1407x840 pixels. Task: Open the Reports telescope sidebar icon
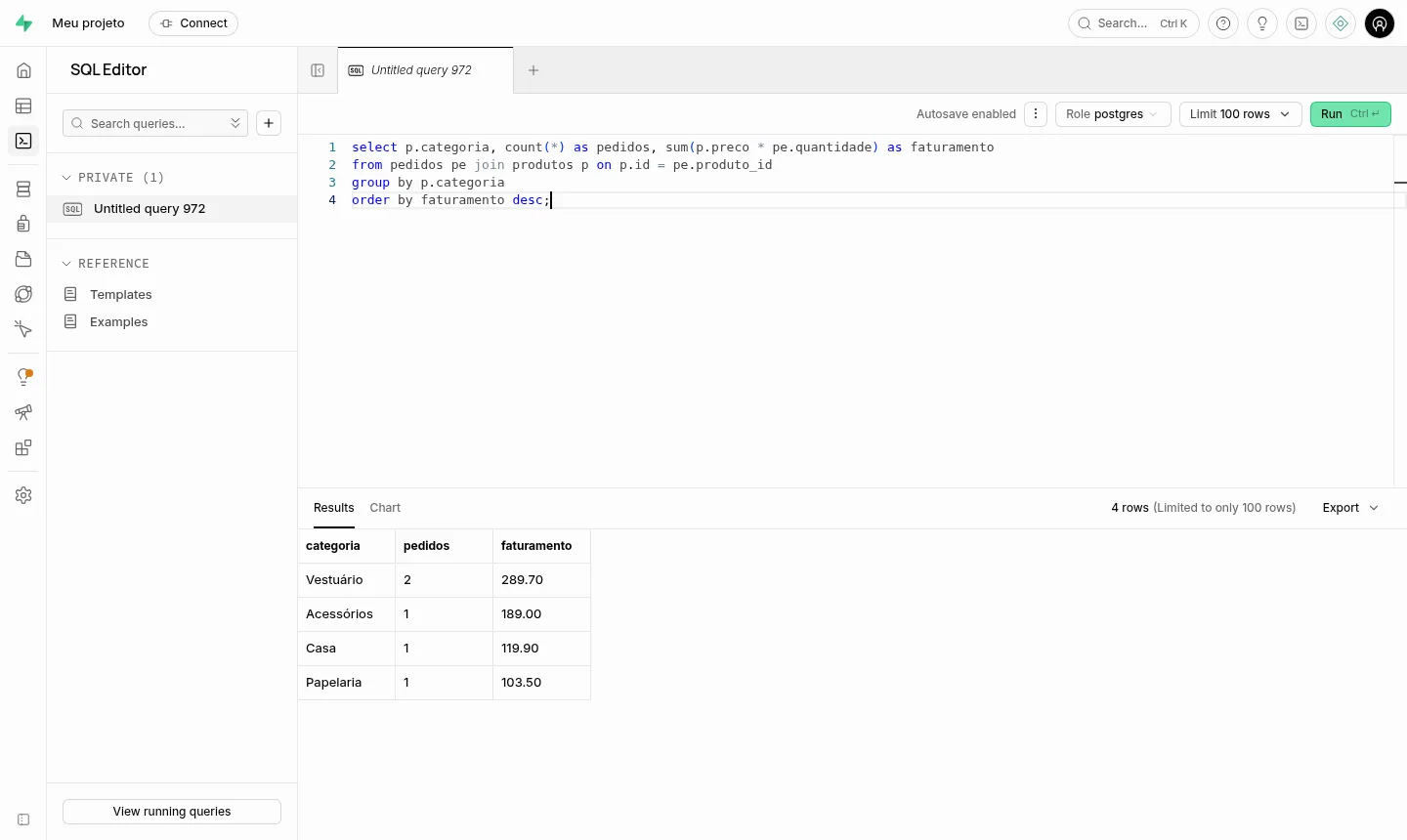coord(23,412)
